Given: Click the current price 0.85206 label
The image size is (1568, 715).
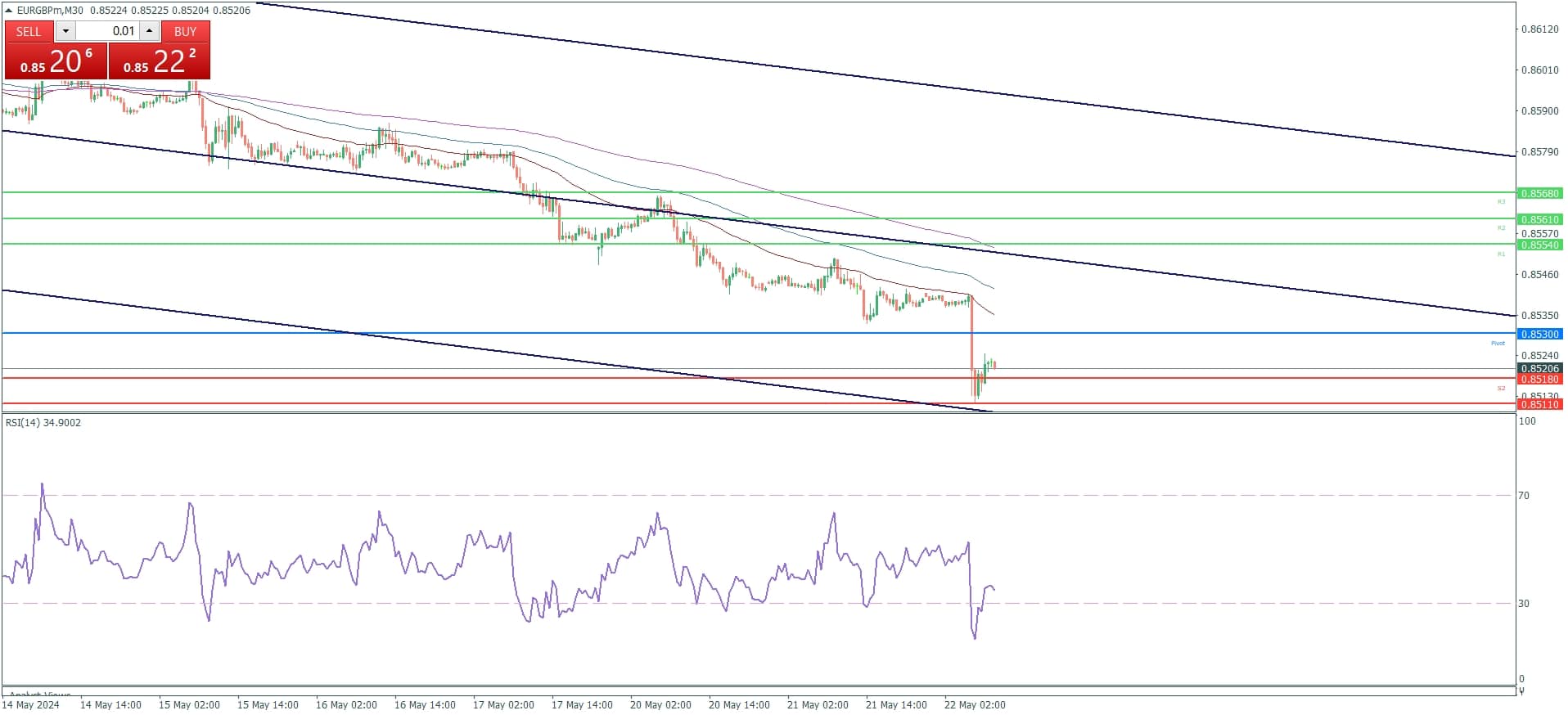Looking at the screenshot, I should 1539,369.
